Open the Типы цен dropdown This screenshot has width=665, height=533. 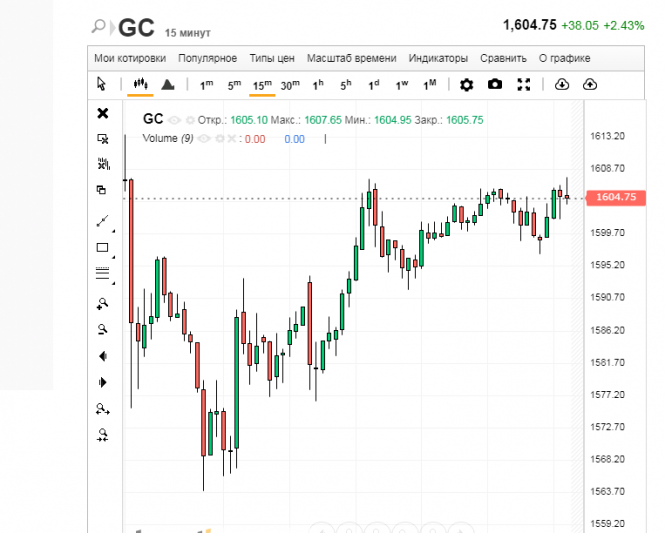click(x=272, y=58)
